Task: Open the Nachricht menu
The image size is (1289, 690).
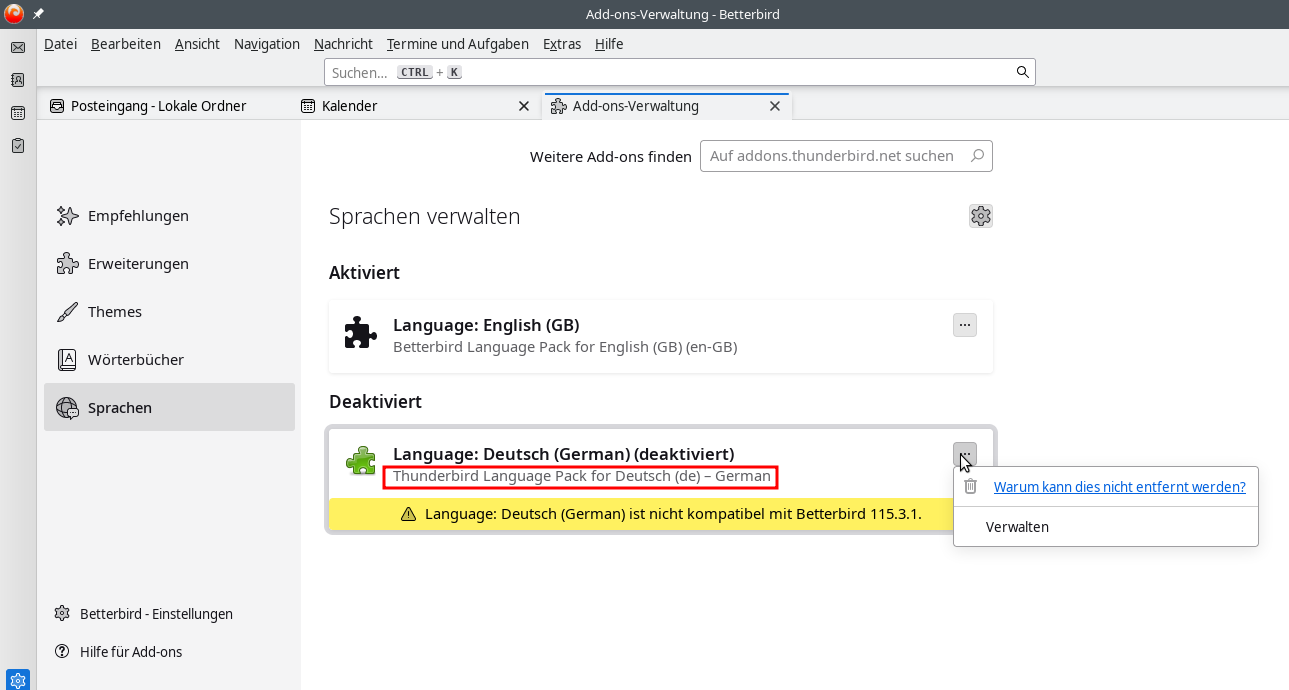Action: [343, 44]
